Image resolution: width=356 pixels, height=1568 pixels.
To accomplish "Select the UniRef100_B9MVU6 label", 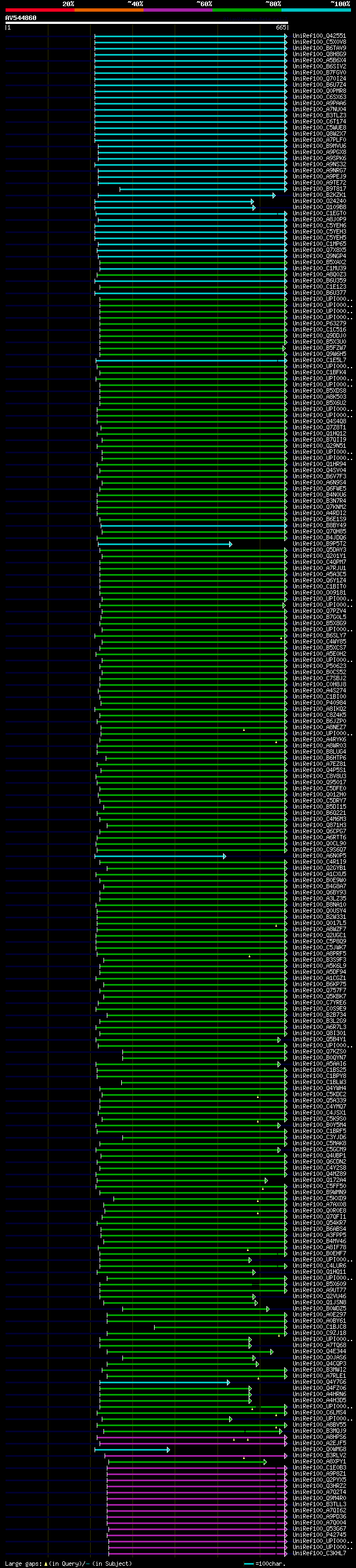I will (319, 146).
